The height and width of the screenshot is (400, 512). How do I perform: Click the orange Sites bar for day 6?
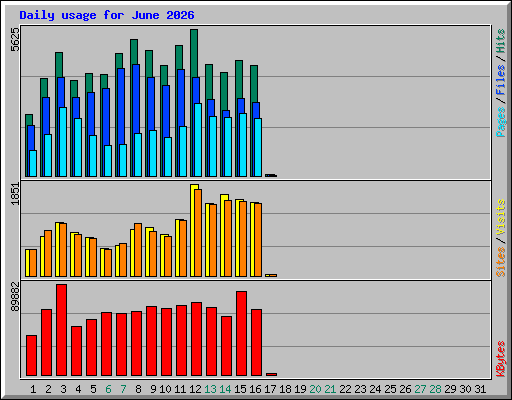point(108,263)
